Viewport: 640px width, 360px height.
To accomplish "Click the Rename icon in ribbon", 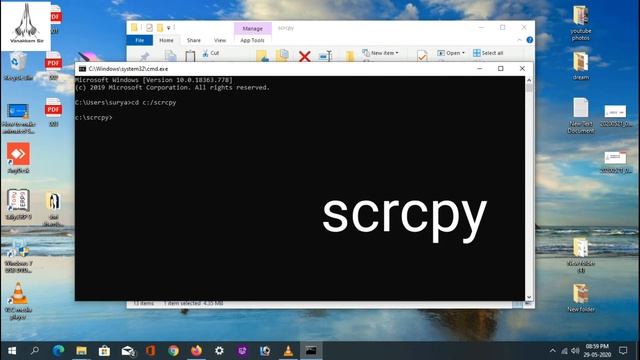I will click(325, 56).
